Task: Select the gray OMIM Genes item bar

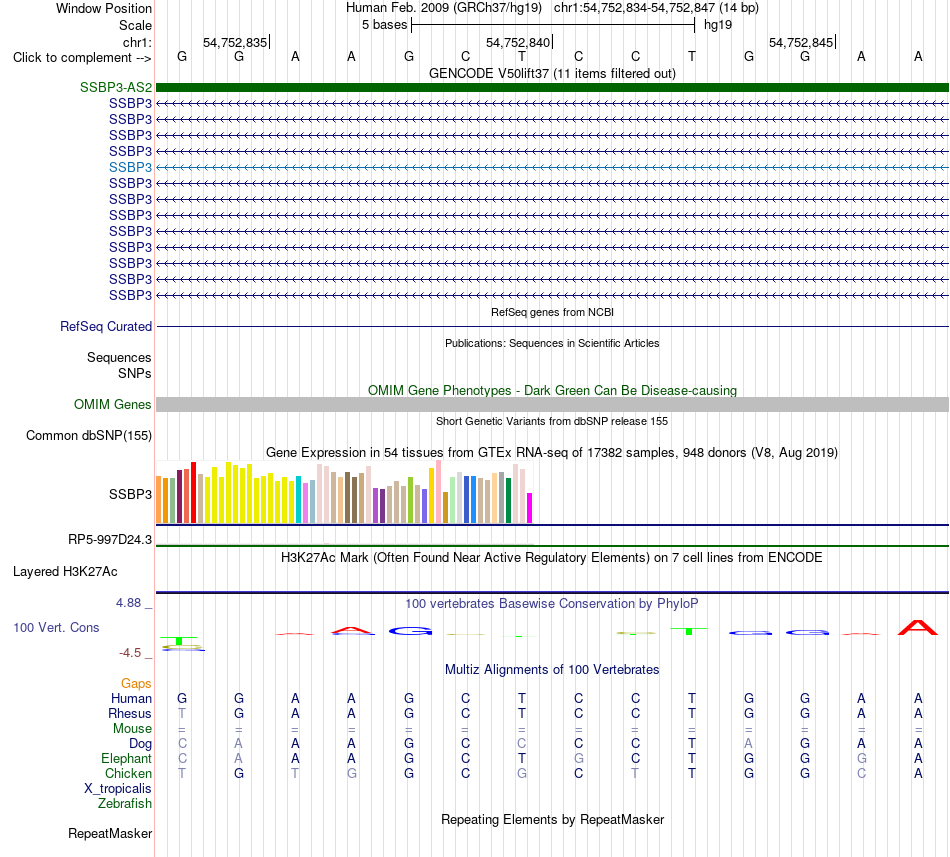Action: pos(552,405)
